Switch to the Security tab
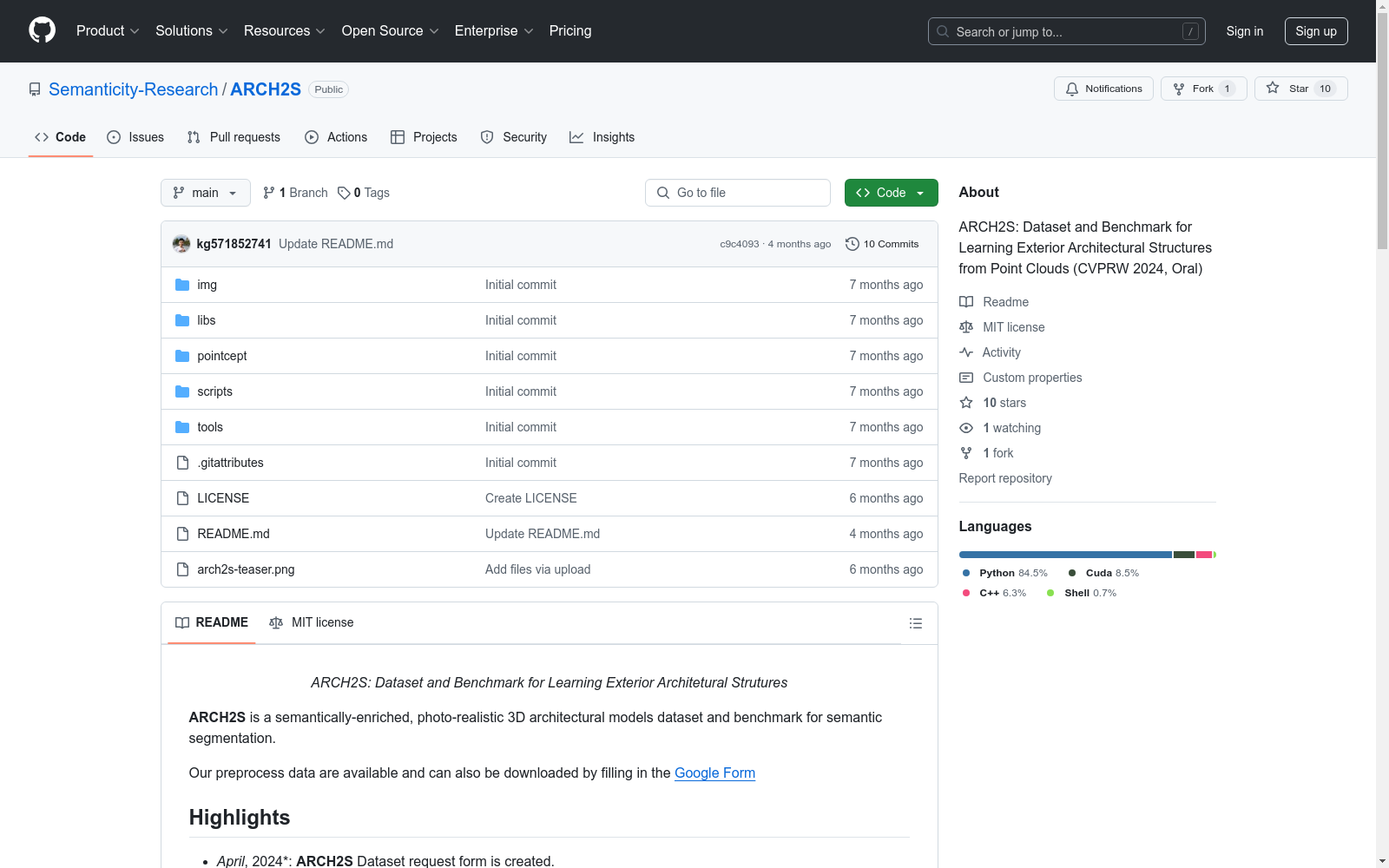Viewport: 1389px width, 868px height. coord(514,137)
